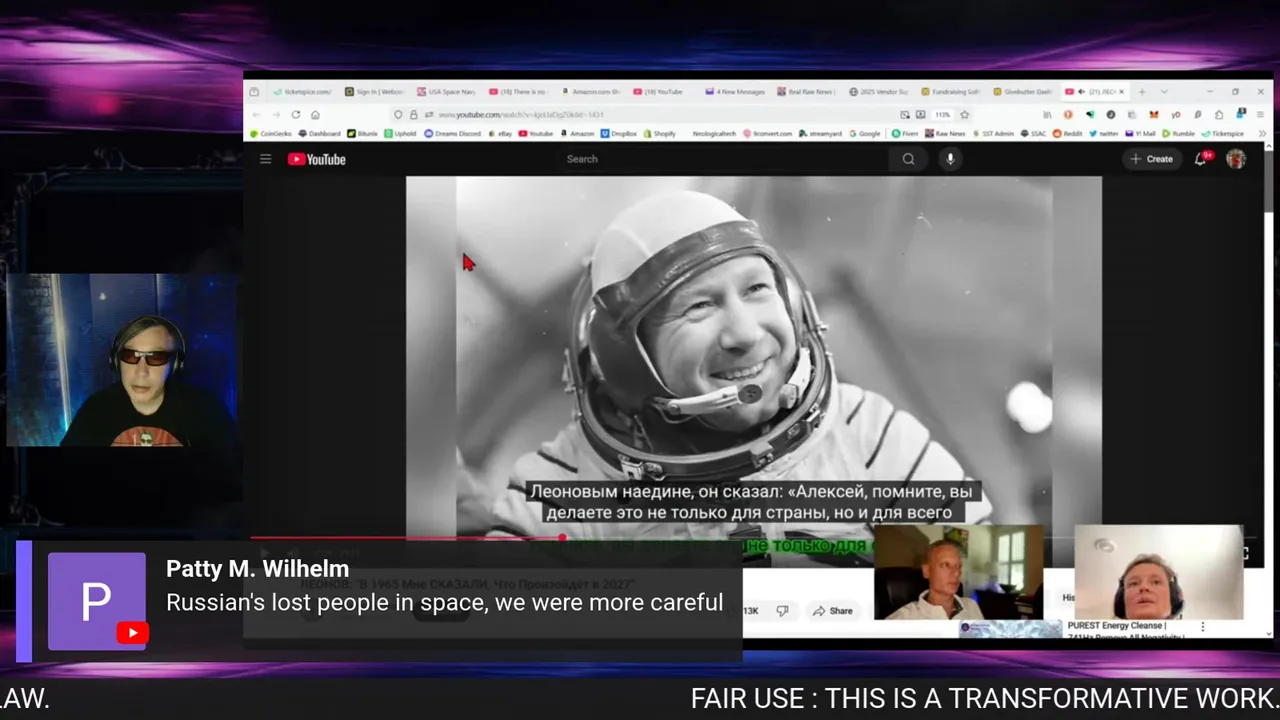Go forward with the browser forward arrow
This screenshot has height=720, width=1280.
point(276,115)
